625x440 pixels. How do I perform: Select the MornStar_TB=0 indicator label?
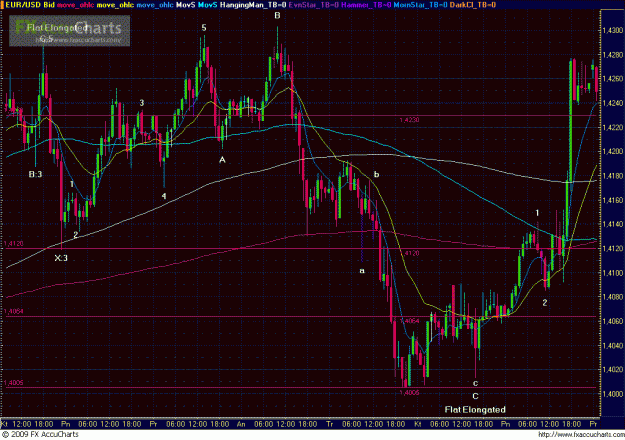tap(421, 5)
